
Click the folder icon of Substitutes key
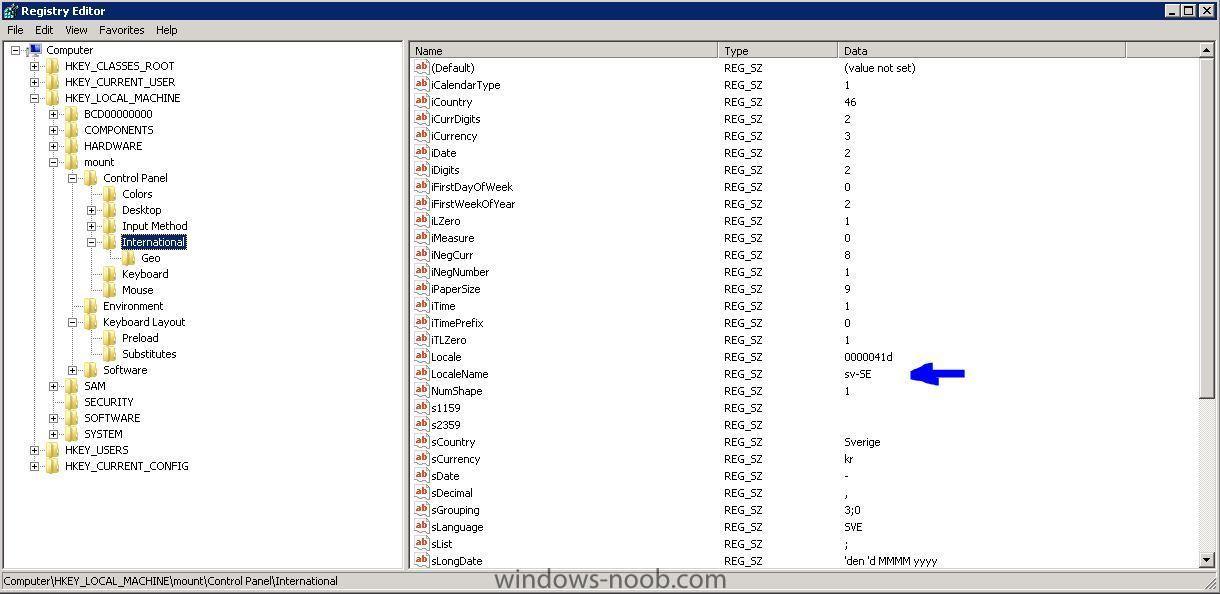110,354
